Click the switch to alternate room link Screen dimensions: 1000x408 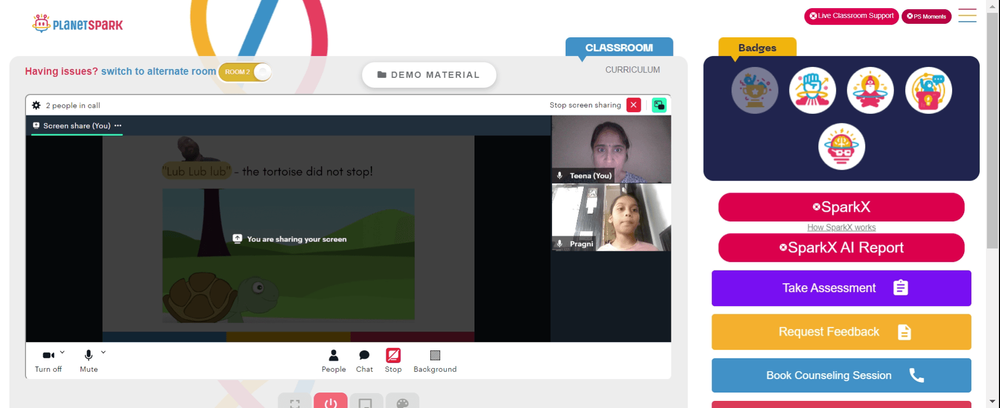(x=159, y=71)
